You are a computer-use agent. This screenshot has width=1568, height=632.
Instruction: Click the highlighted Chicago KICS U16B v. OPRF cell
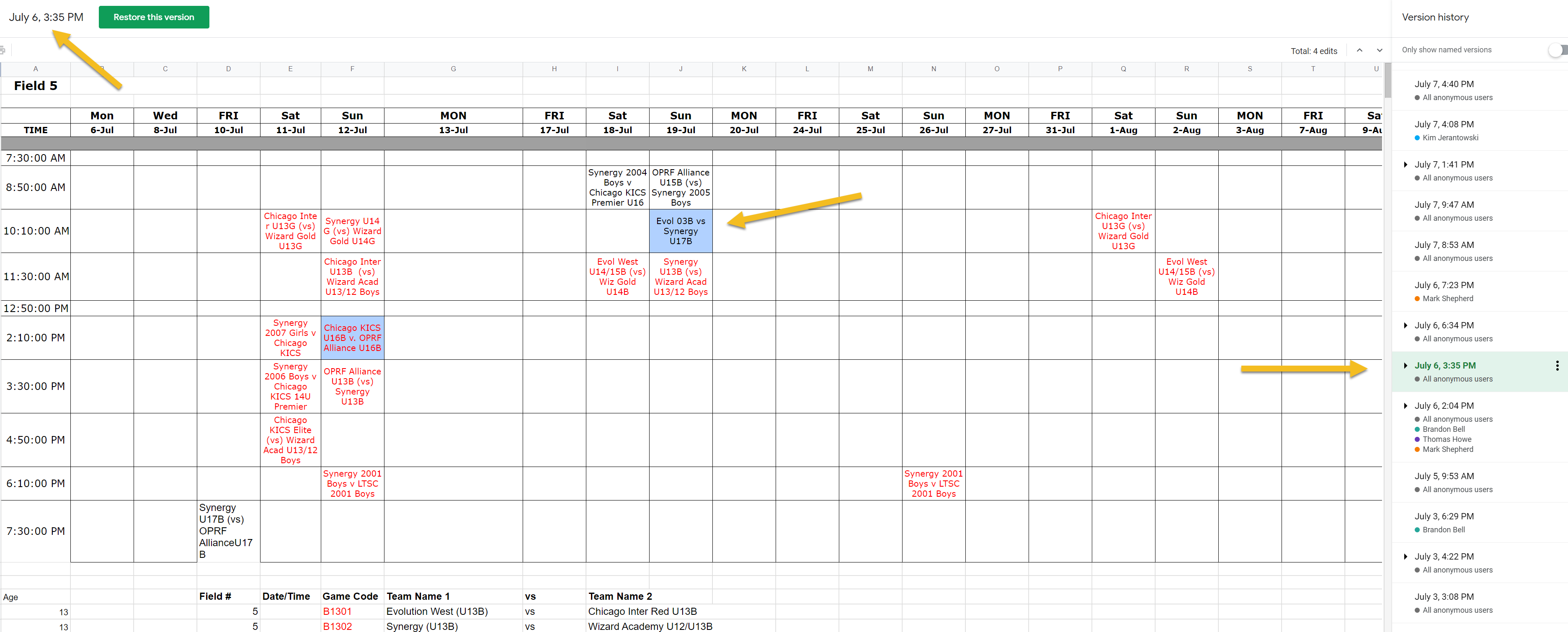pyautogui.click(x=353, y=338)
